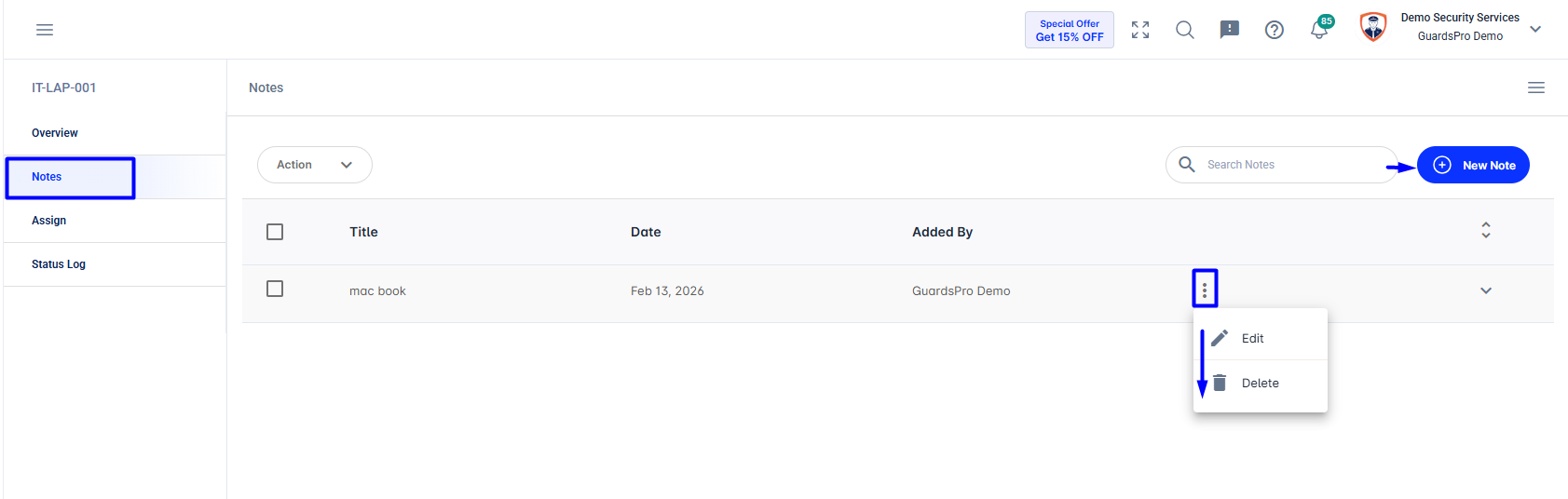Screen dimensions: 1568x499
Task: Click the Demo Security Services shield avatar
Action: [1373, 28]
